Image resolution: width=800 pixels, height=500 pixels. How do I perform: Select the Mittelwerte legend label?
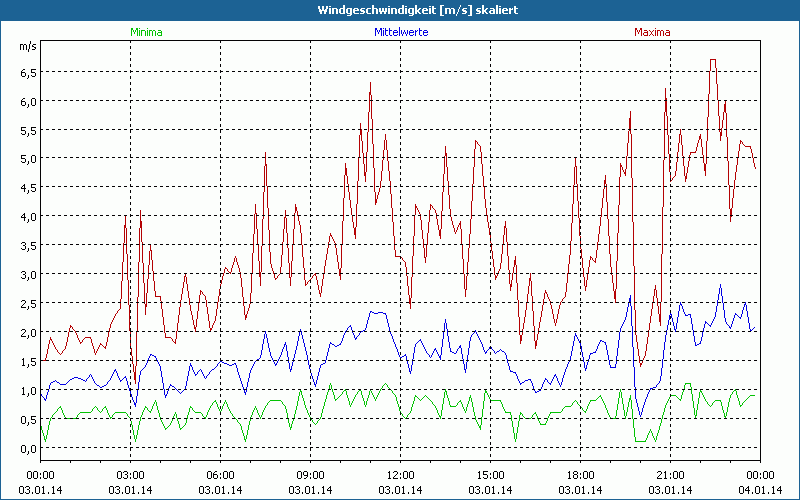click(400, 32)
